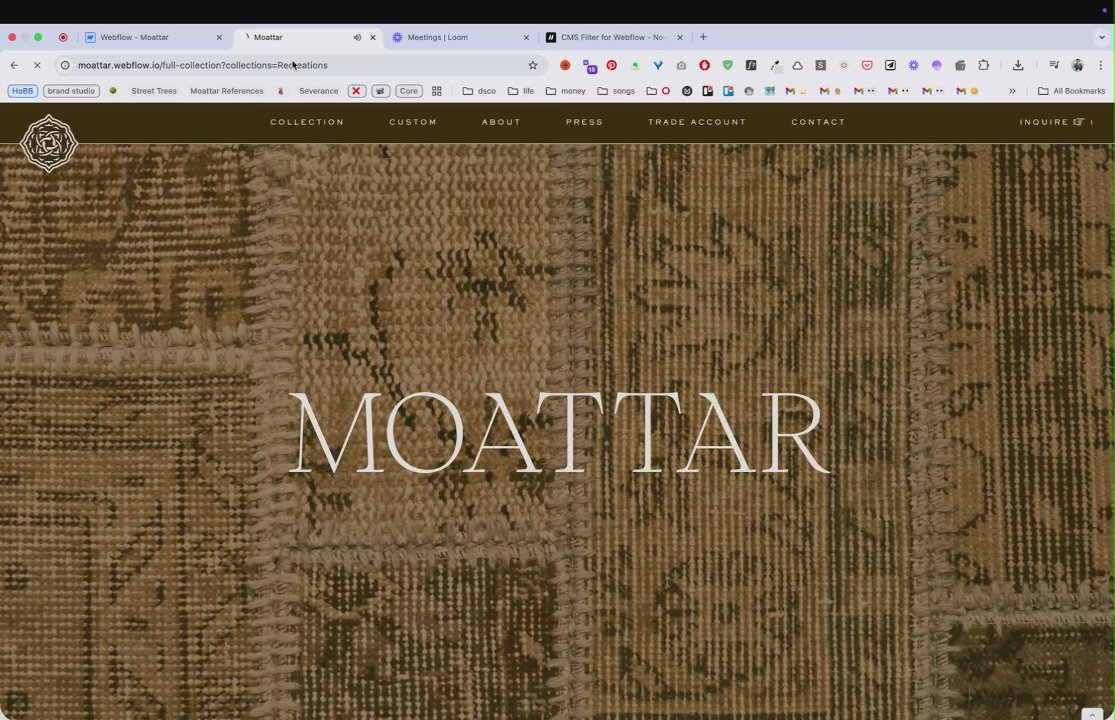Open the Chrome profile avatar
Image resolution: width=1115 pixels, height=720 pixels.
pos(1077,65)
